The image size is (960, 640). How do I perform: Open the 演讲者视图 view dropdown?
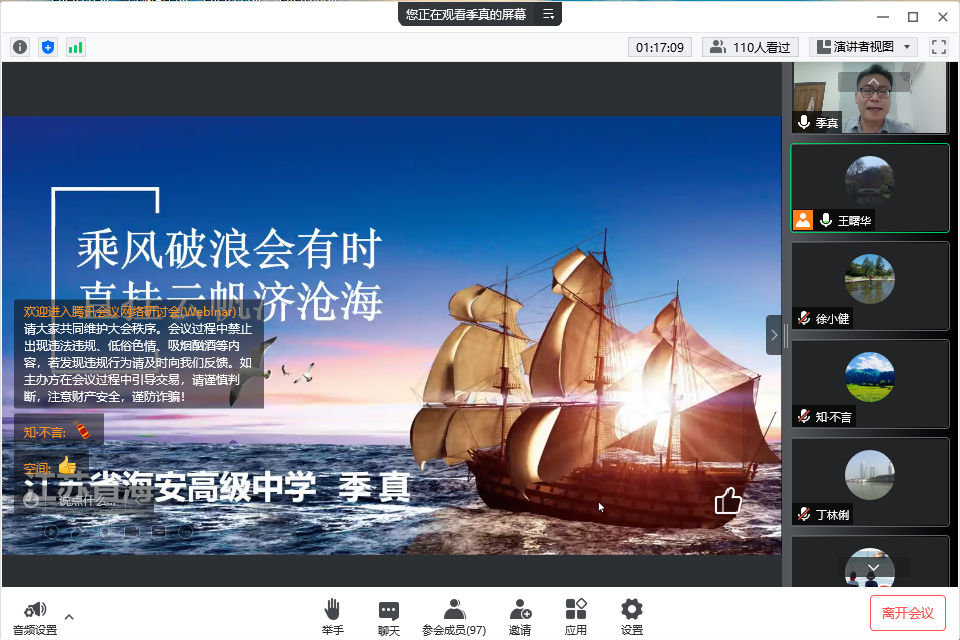(x=864, y=47)
